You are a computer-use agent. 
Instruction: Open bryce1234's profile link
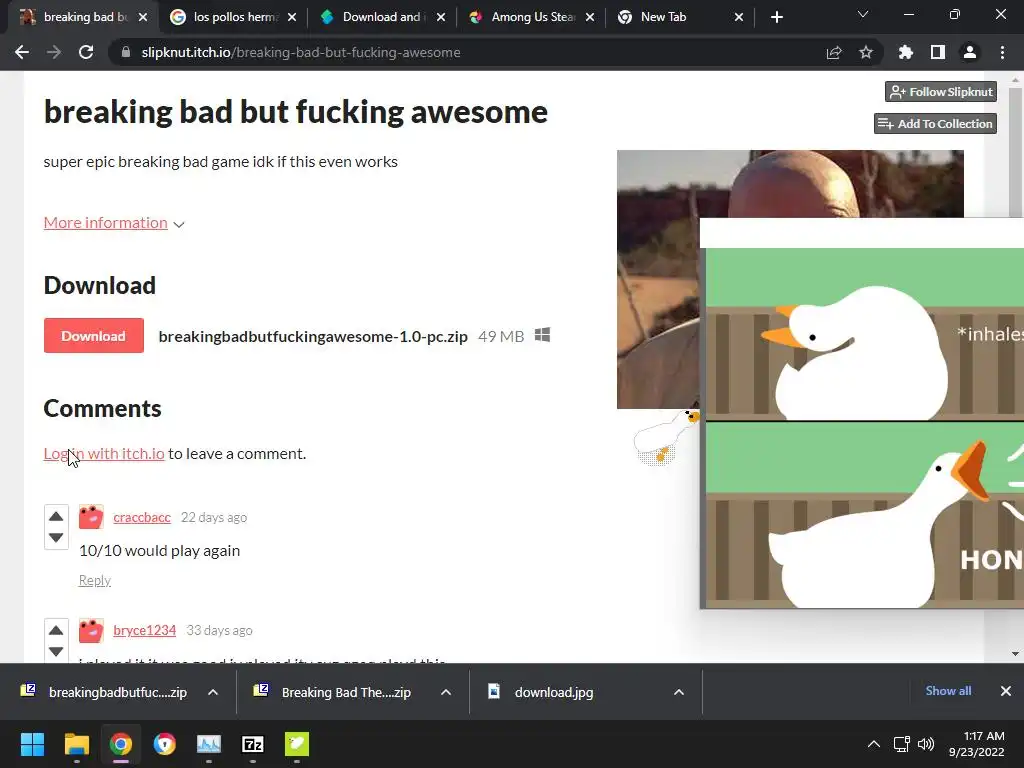pyautogui.click(x=144, y=630)
